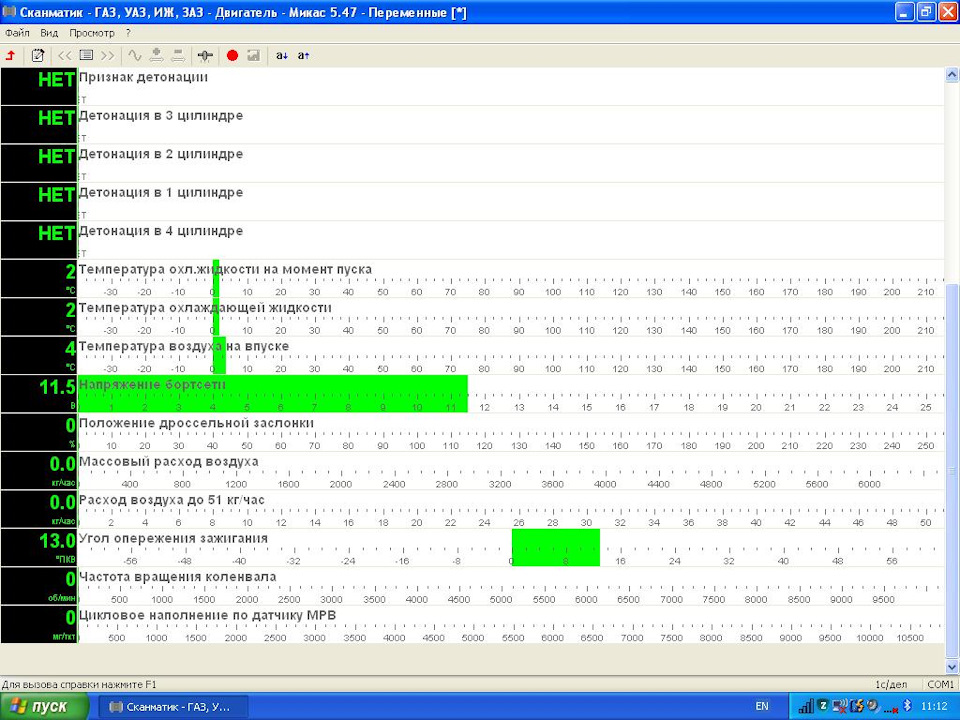Click the 'Угол опережения зажигания' green bar
Viewport: 960px width, 720px height.
coord(556,547)
